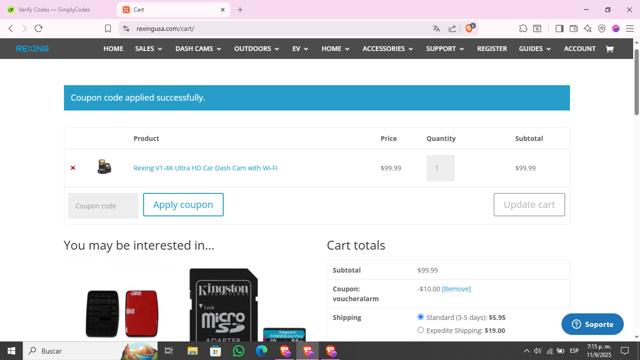Reload the page with the refresh icon
The width and height of the screenshot is (640, 360).
coord(38,29)
